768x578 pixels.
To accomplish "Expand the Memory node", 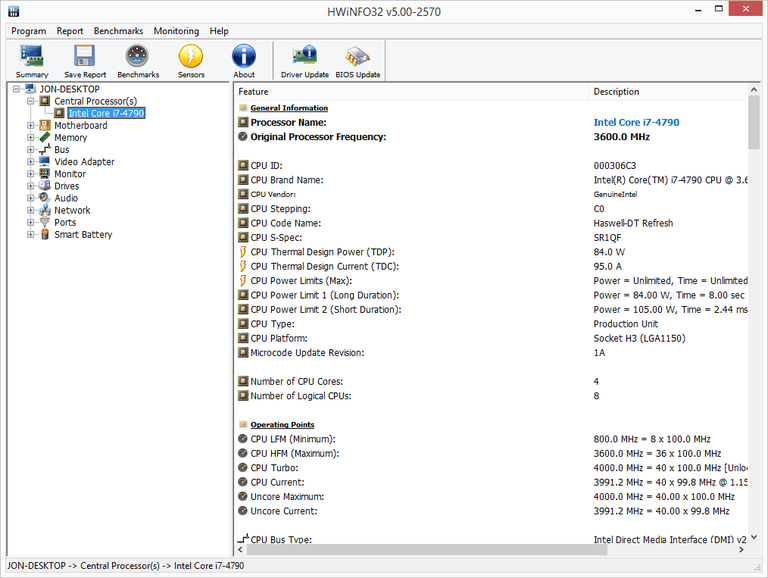I will point(30,137).
